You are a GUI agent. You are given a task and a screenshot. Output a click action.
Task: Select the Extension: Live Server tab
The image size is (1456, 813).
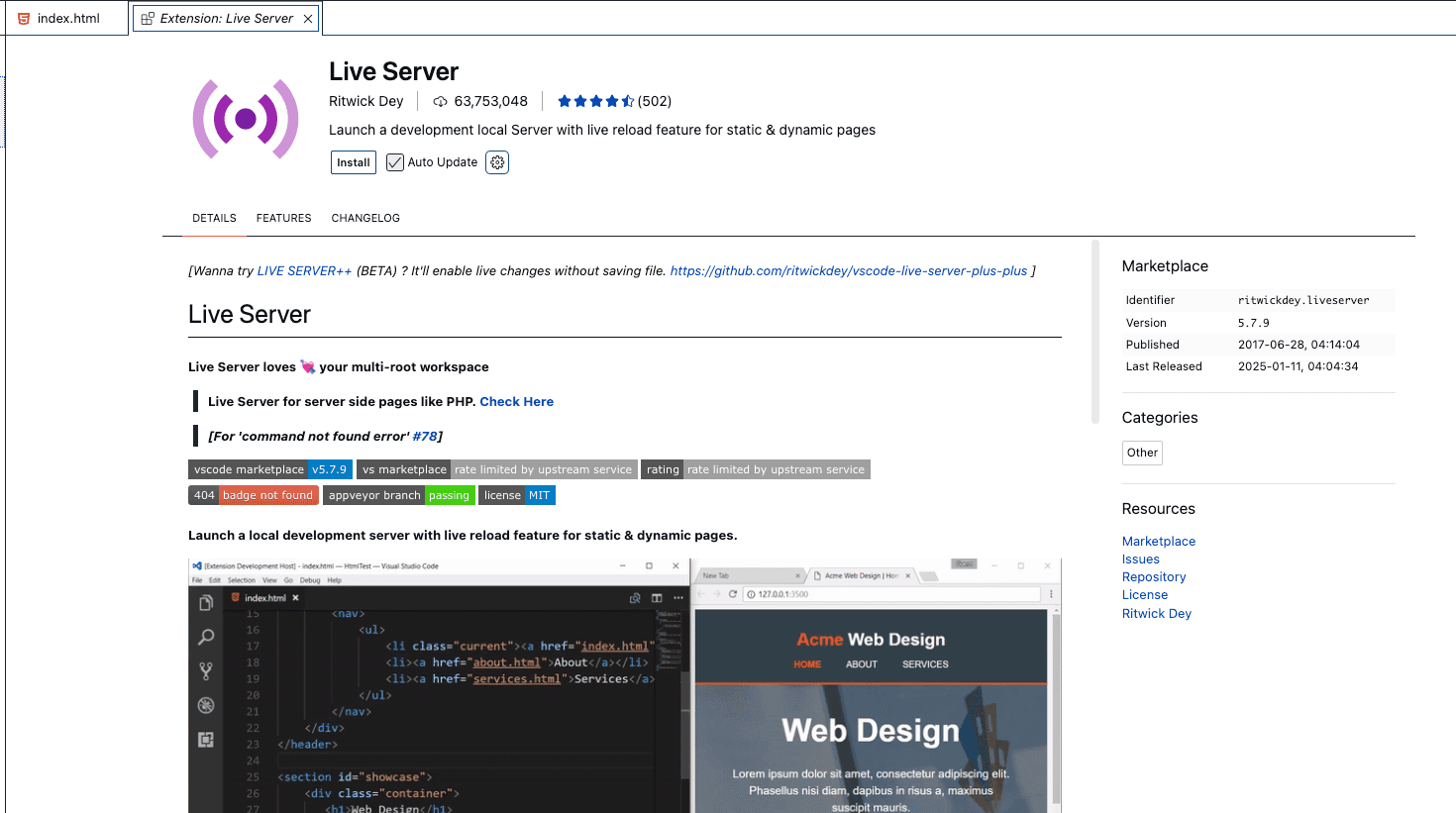point(227,18)
